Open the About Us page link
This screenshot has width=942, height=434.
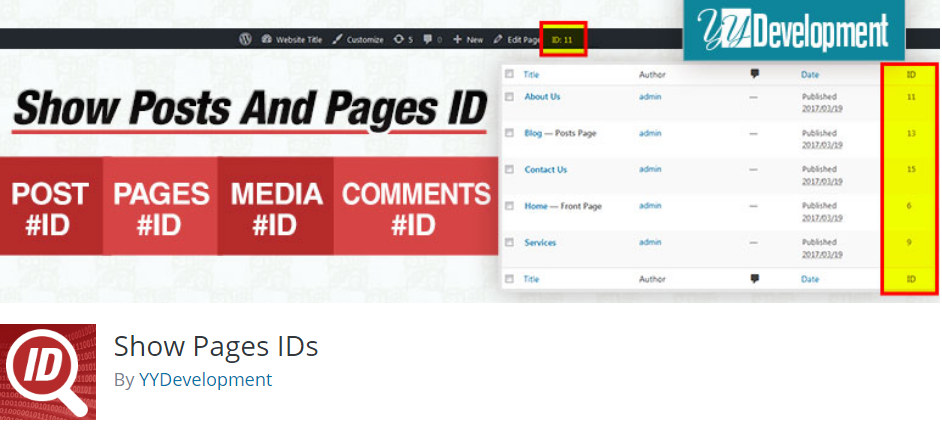(542, 96)
